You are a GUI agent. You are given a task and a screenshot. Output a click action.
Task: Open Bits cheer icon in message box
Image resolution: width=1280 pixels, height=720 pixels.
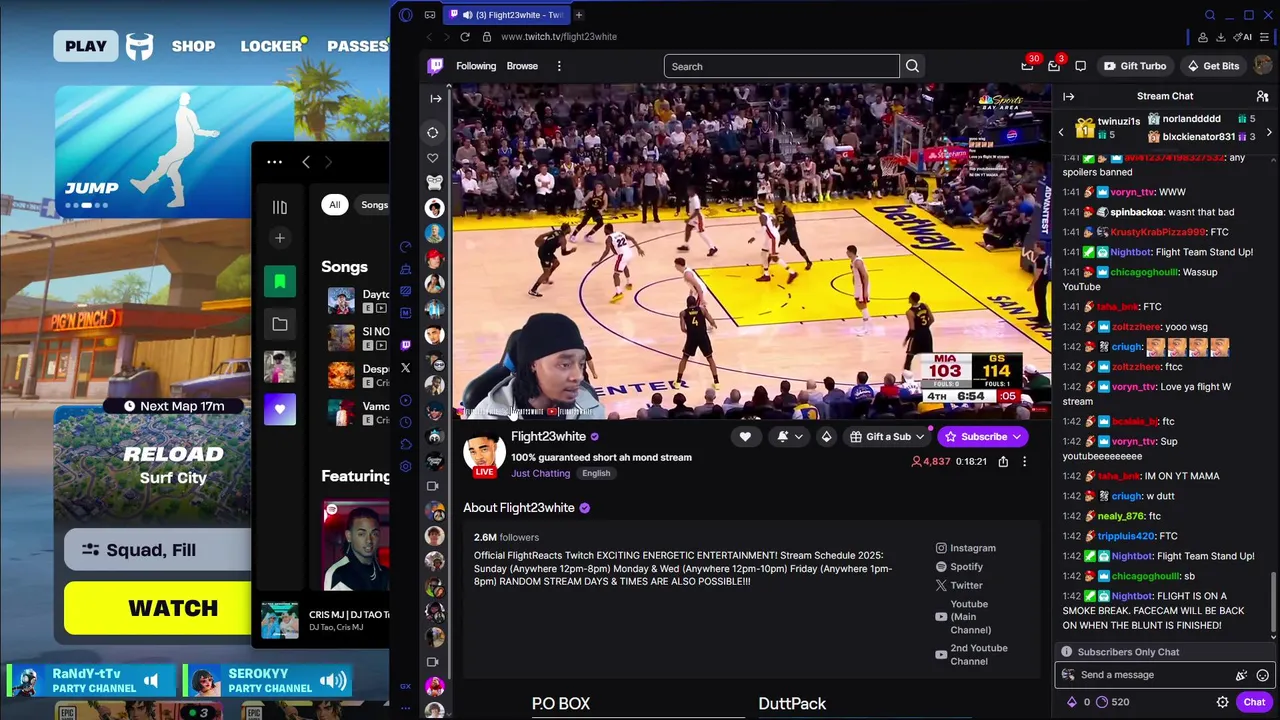click(1241, 675)
